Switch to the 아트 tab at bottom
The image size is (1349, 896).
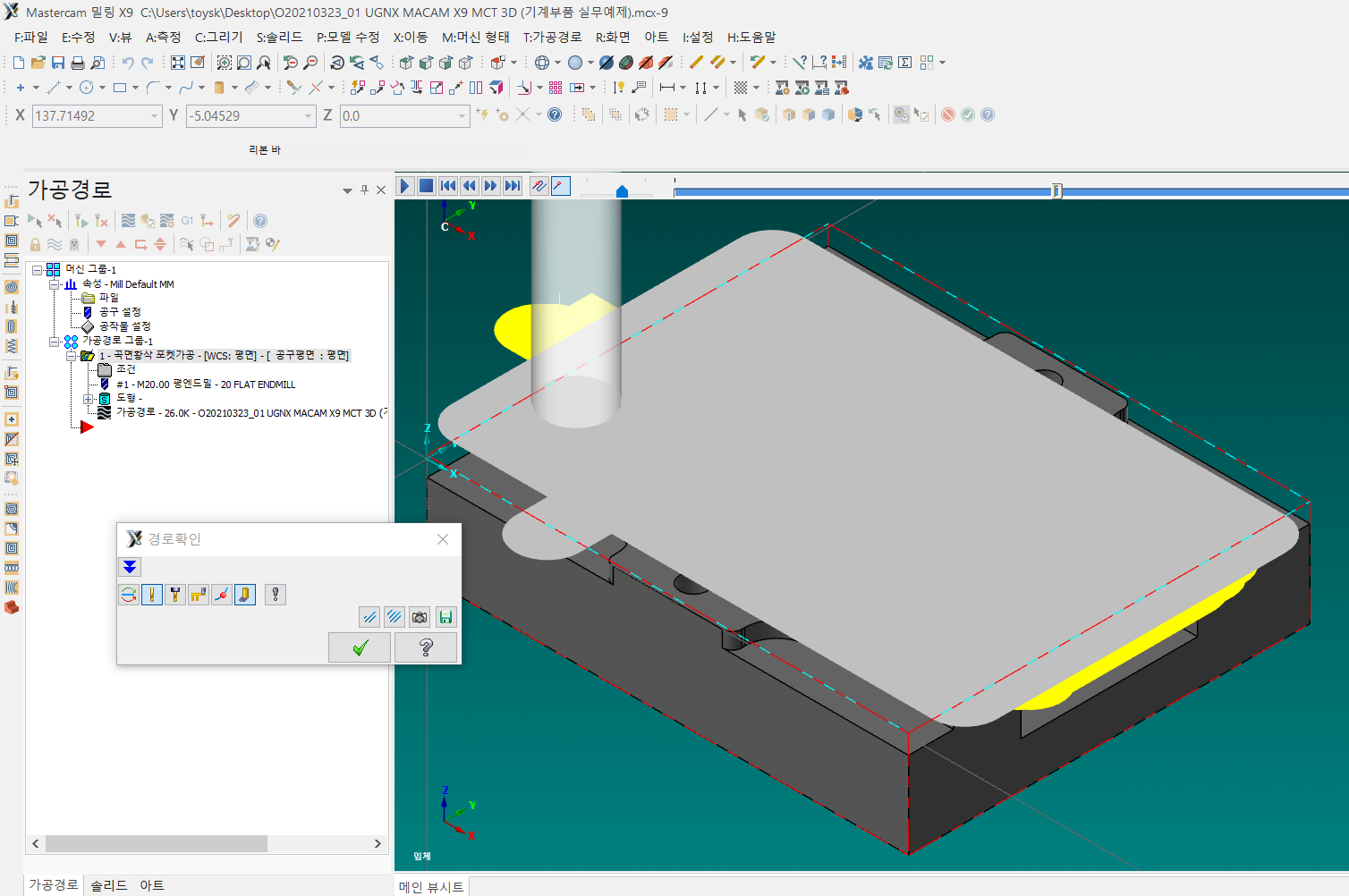coord(152,885)
